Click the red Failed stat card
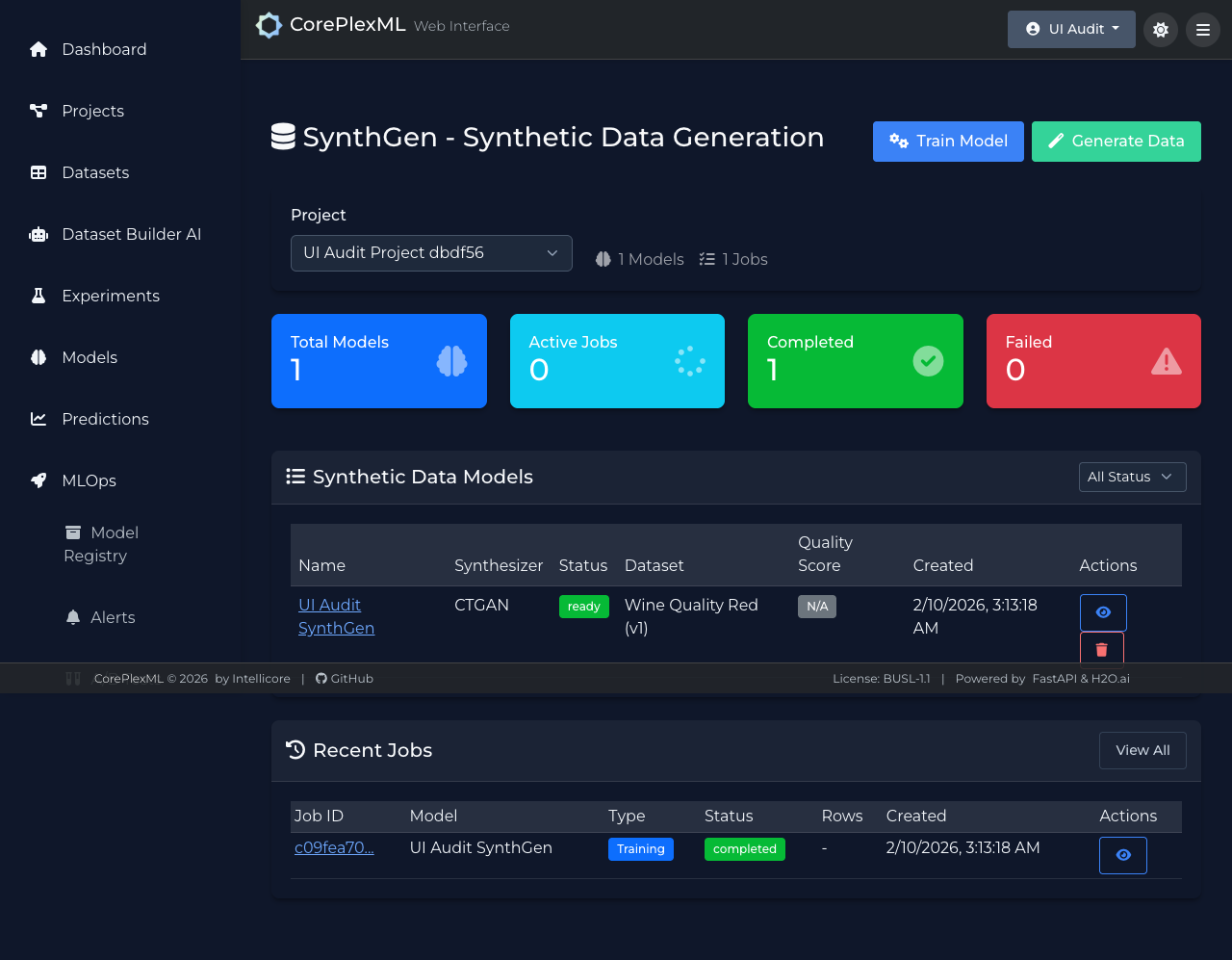The image size is (1232, 960). coord(1093,361)
